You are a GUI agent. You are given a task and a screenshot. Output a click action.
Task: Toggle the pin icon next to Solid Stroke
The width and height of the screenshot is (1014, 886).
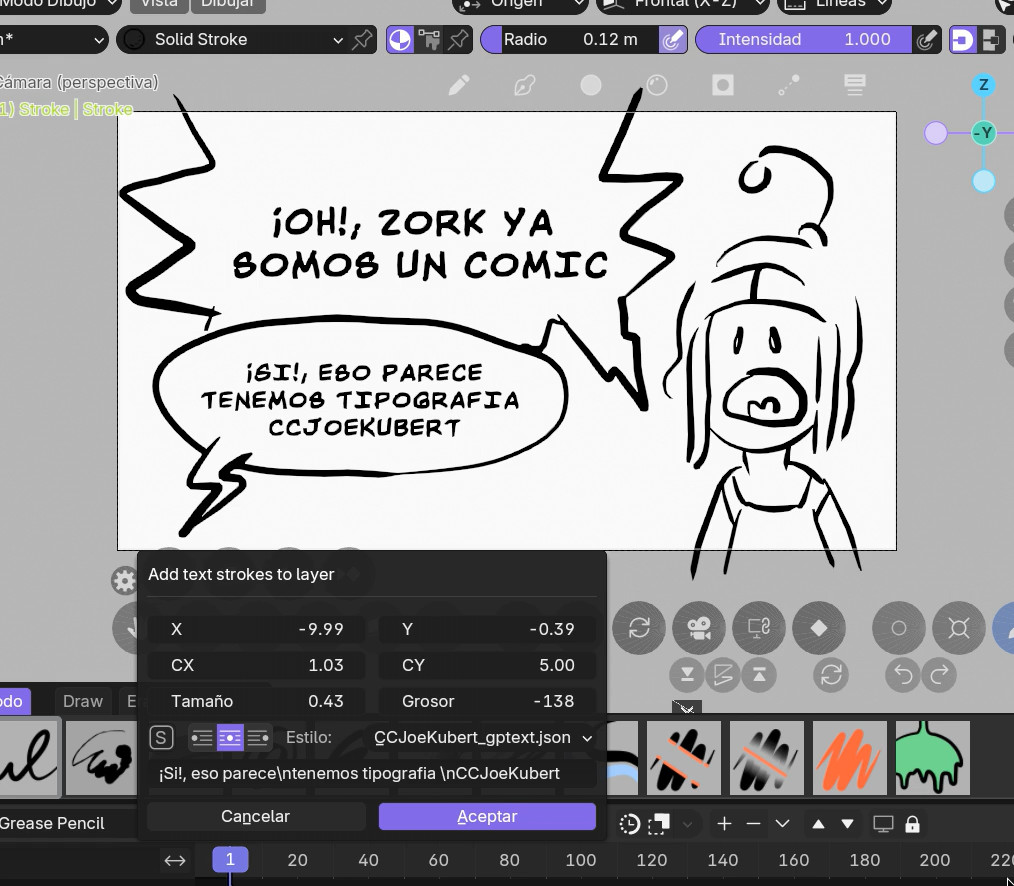point(362,40)
